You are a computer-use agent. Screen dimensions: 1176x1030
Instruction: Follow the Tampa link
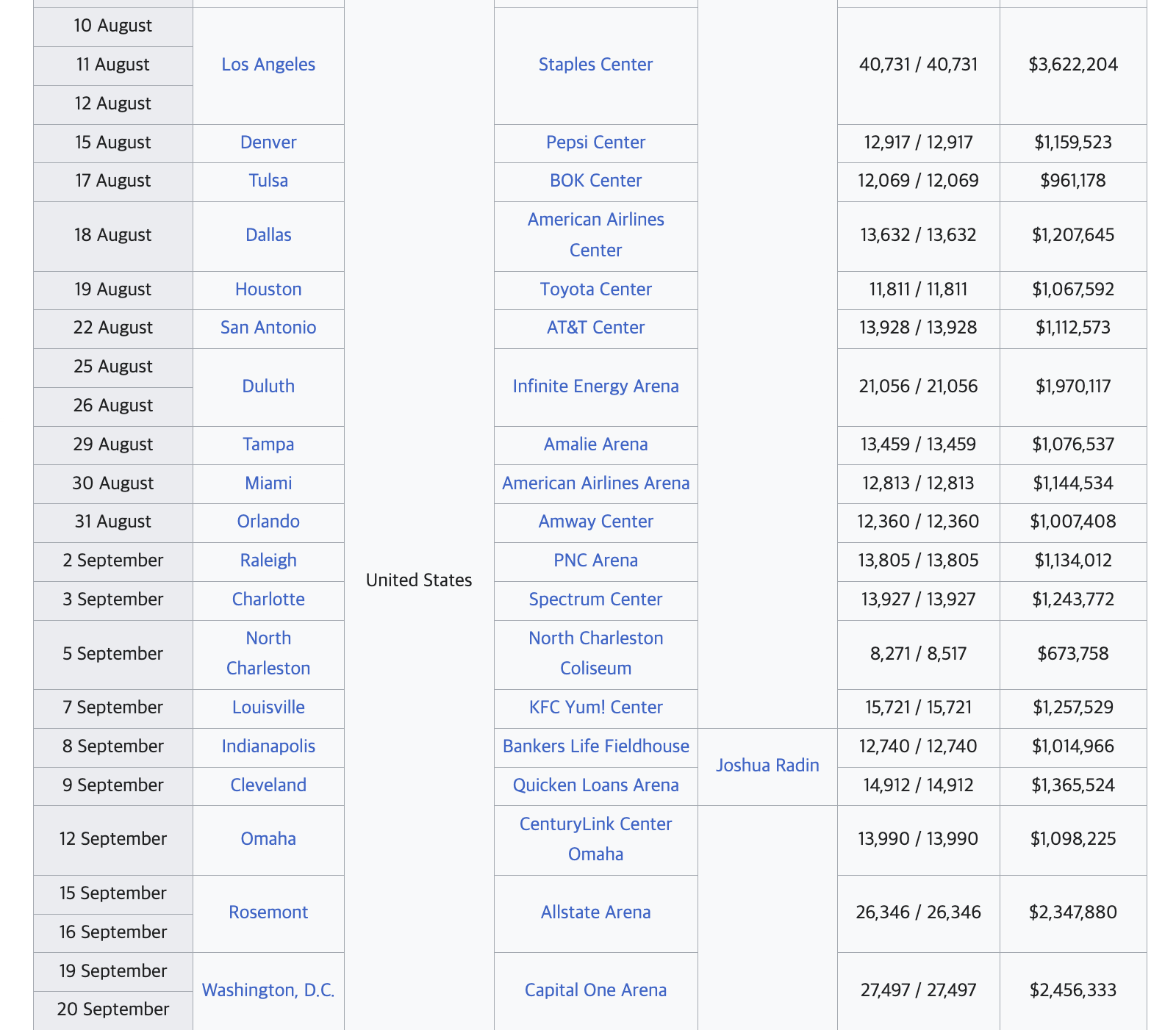pos(268,444)
